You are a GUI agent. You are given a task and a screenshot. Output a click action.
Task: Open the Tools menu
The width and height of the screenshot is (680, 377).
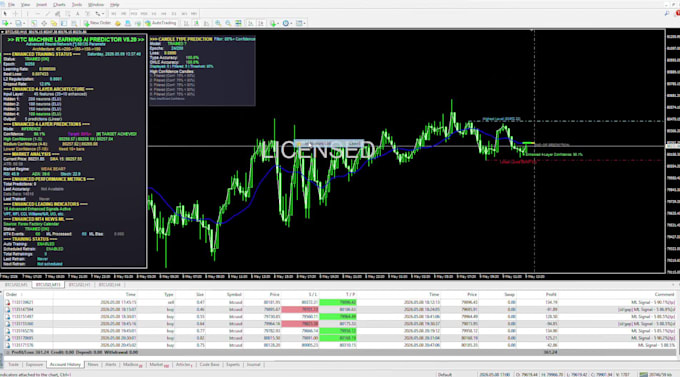click(77, 4)
